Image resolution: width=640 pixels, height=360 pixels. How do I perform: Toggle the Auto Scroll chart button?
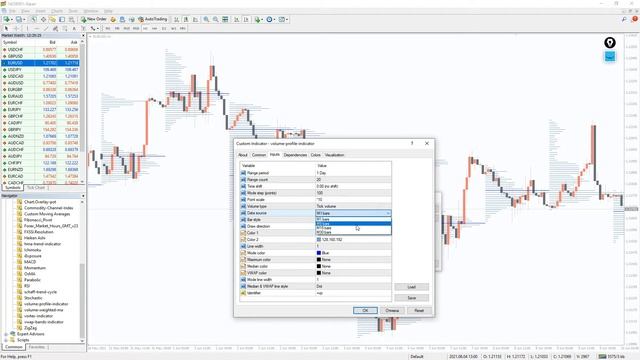(x=236, y=19)
